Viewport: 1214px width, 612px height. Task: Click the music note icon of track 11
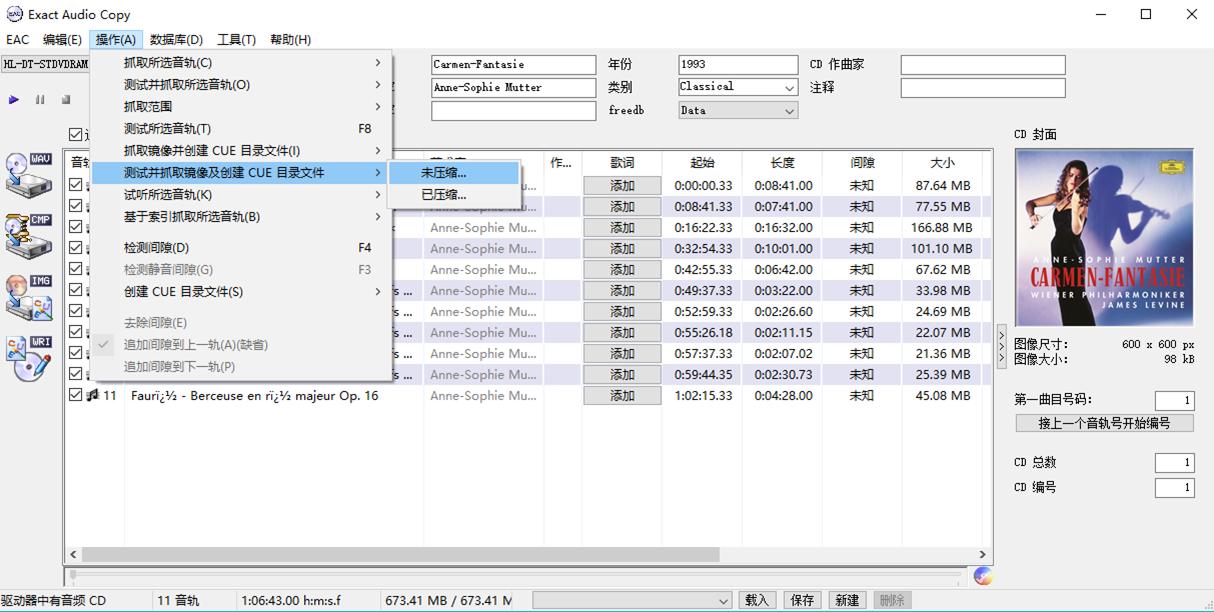[93, 395]
